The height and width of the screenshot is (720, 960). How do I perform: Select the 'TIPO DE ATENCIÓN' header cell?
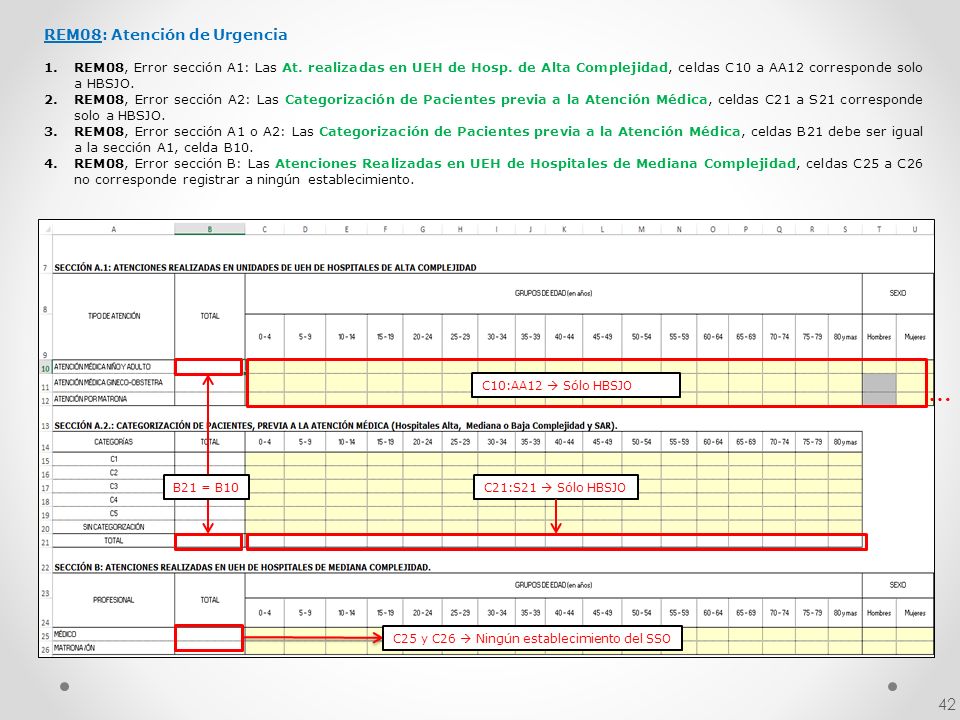[114, 316]
